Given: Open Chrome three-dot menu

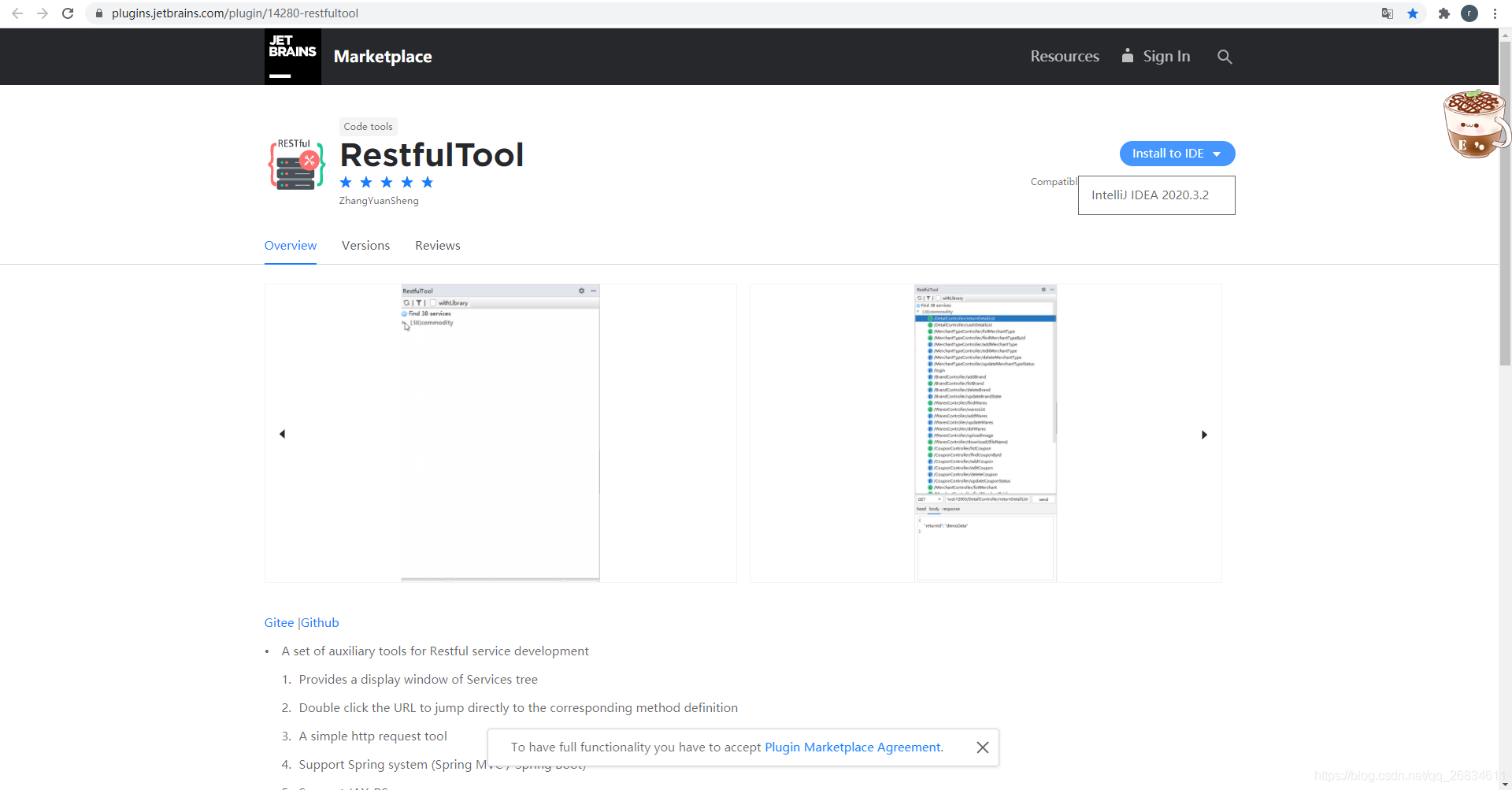Looking at the screenshot, I should (1495, 13).
